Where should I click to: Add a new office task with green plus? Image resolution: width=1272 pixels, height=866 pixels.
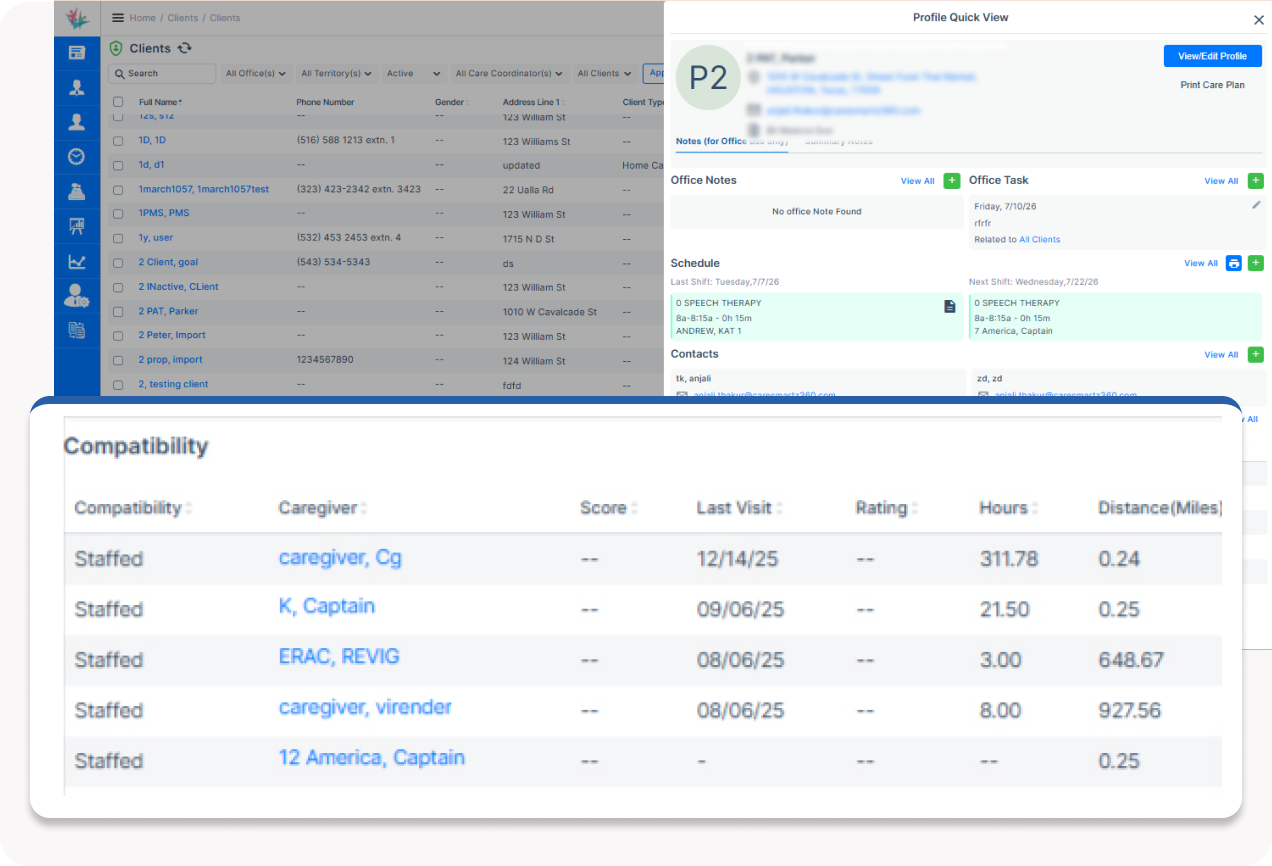coord(1256,181)
